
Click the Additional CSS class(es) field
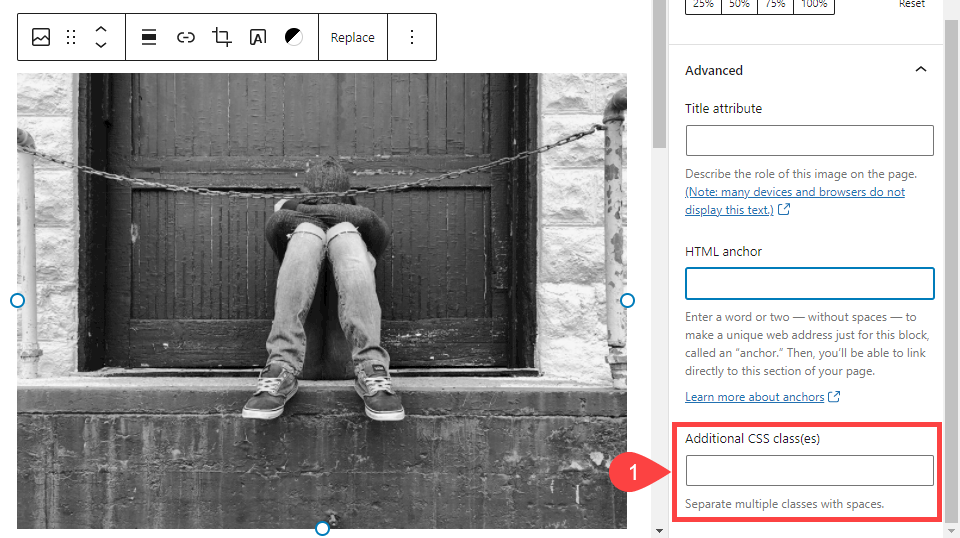click(809, 470)
